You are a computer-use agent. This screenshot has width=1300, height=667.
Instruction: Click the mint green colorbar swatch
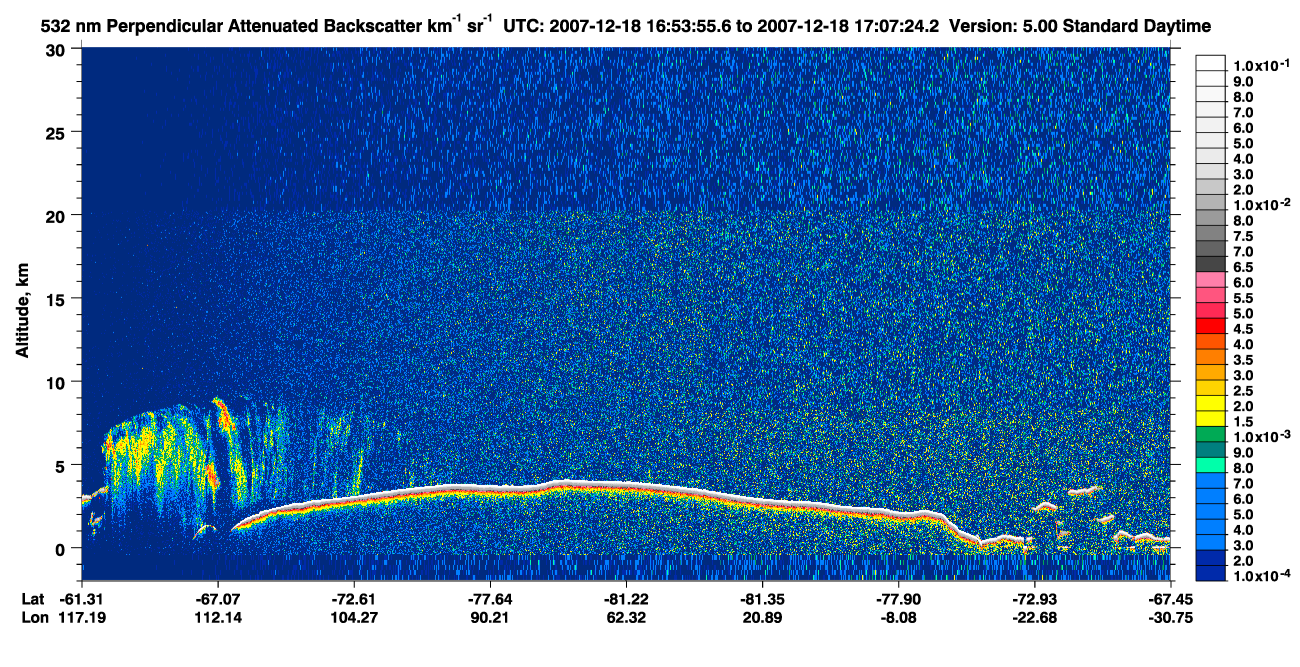[x=1210, y=466]
